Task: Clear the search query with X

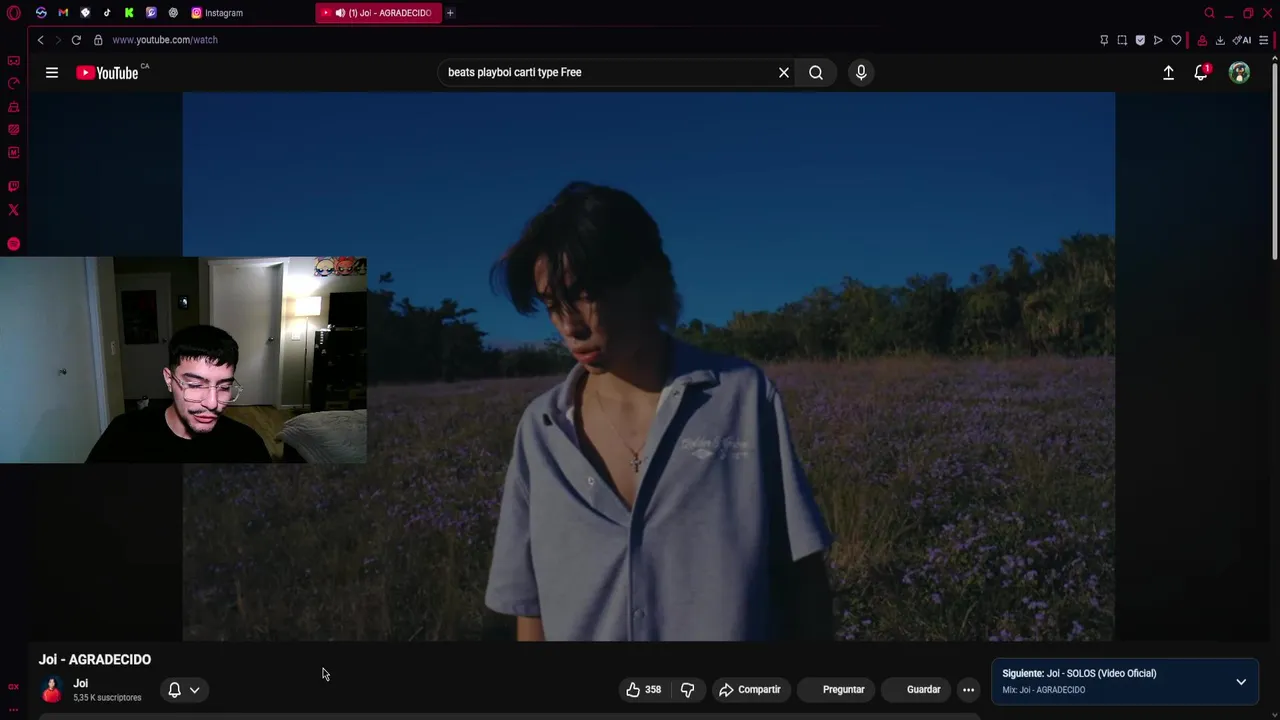Action: click(784, 72)
